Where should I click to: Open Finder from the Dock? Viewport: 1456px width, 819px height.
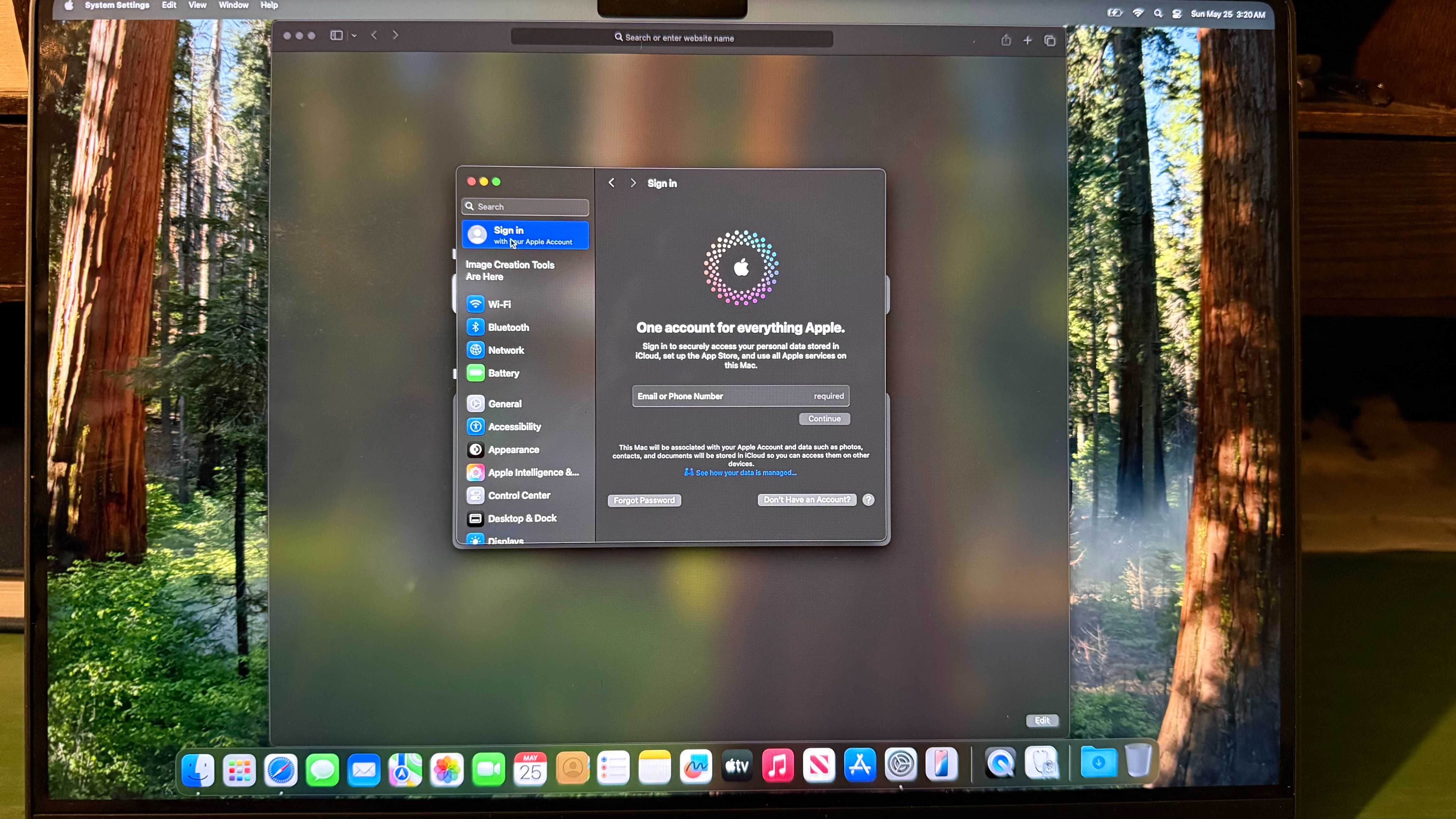[198, 770]
